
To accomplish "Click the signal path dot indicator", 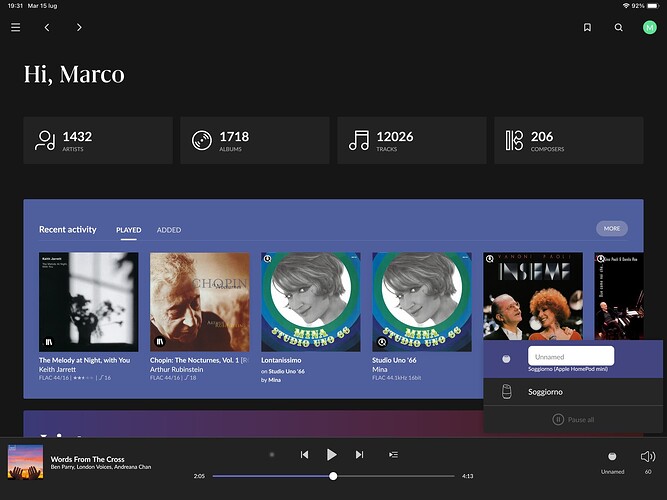I will pyautogui.click(x=272, y=455).
